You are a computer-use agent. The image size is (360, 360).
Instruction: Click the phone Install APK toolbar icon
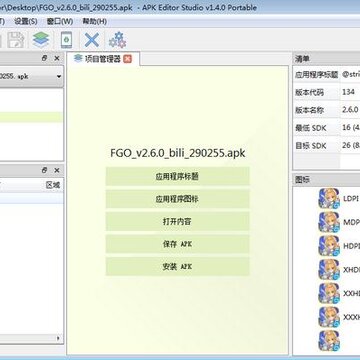[66, 40]
